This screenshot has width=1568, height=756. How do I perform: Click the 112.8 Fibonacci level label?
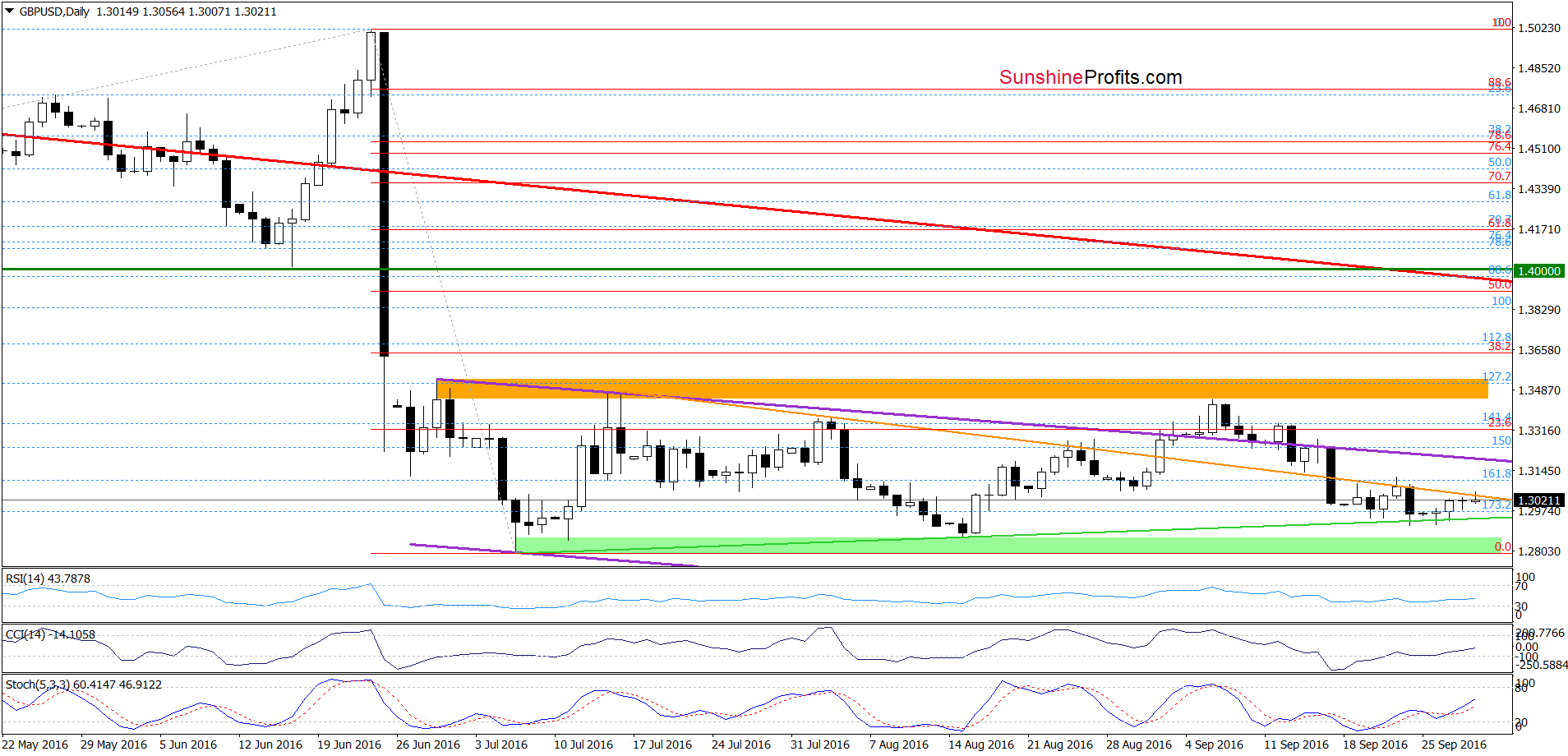1497,337
